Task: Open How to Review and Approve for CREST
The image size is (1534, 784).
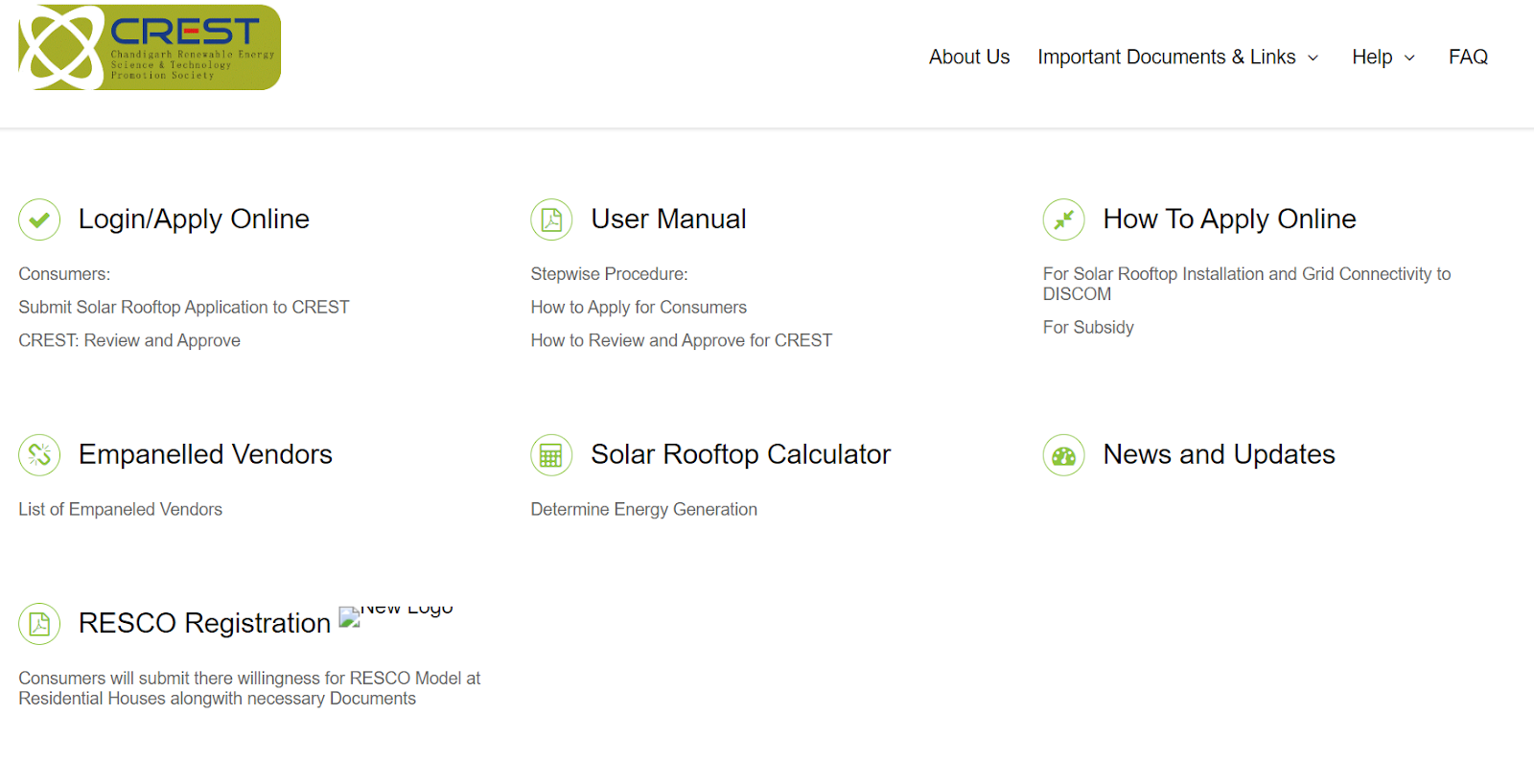Action: (682, 341)
